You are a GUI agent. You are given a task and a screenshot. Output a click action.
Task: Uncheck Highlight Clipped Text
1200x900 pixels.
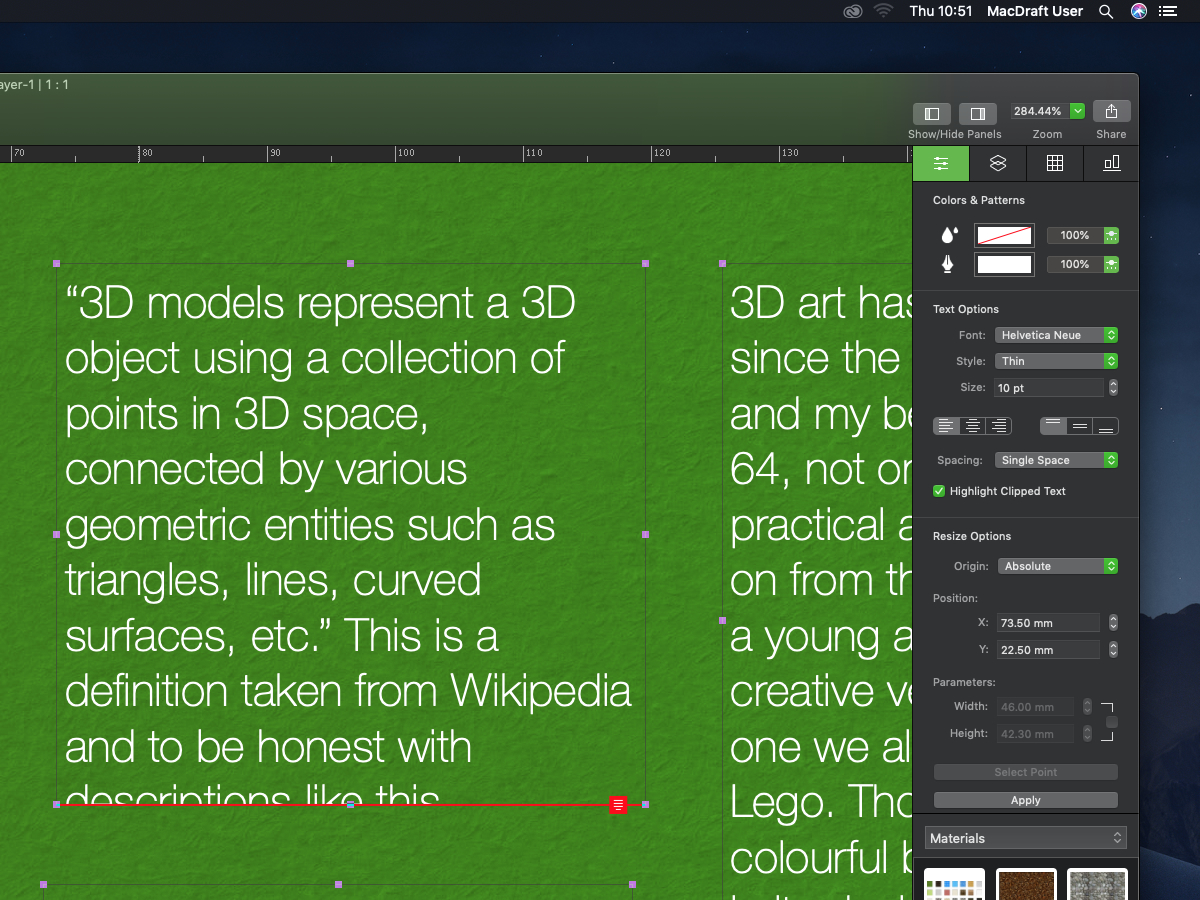click(x=938, y=491)
